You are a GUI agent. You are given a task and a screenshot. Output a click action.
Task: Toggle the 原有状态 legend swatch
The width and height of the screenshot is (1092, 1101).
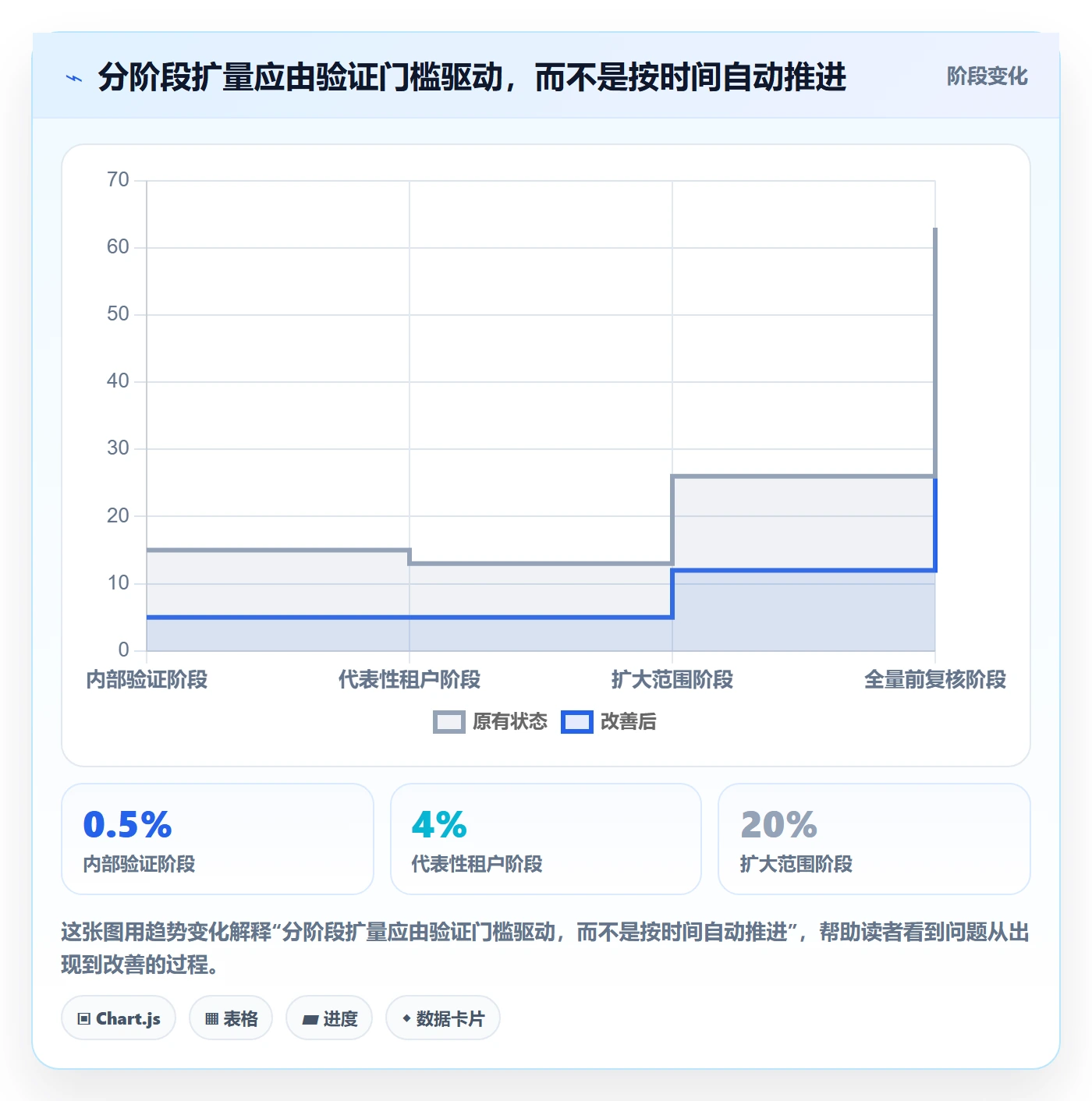coord(448,722)
